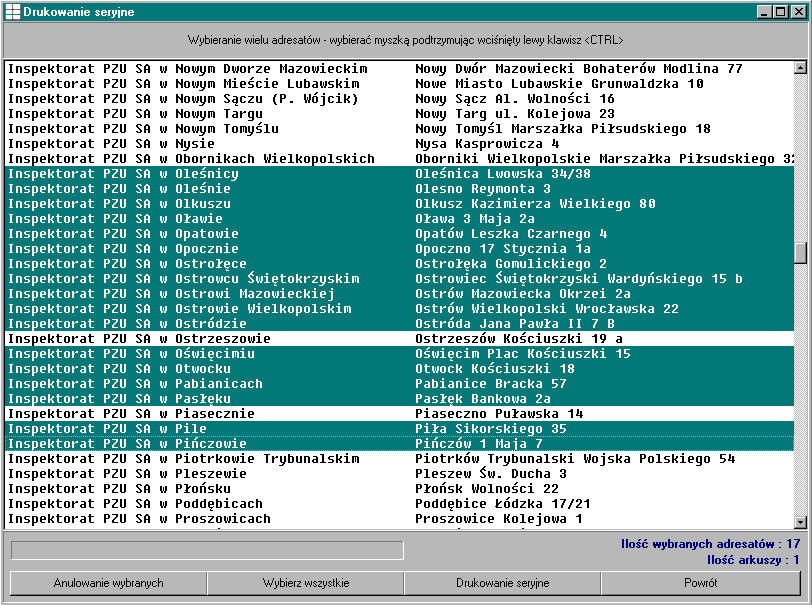Screen dimensions: 812x605
Task: Click address Oleśnica Lwowska 34/38
Action: (x=502, y=174)
